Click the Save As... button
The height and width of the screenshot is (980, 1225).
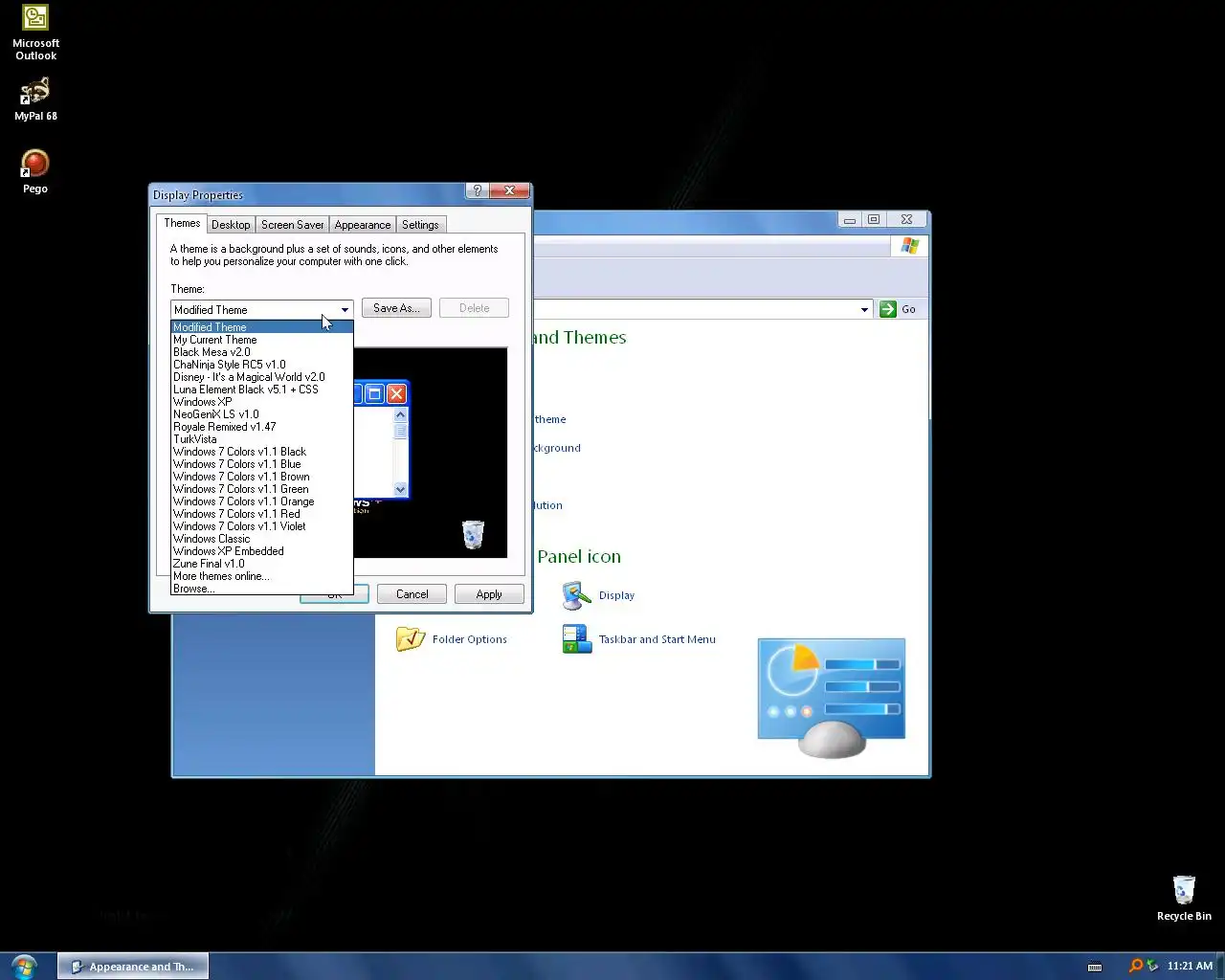[396, 308]
